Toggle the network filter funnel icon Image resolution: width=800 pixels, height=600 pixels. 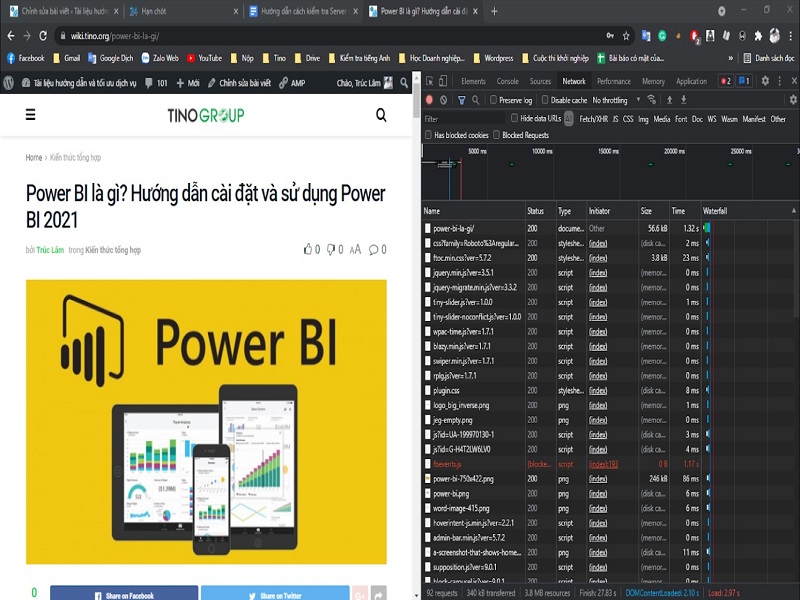point(461,100)
